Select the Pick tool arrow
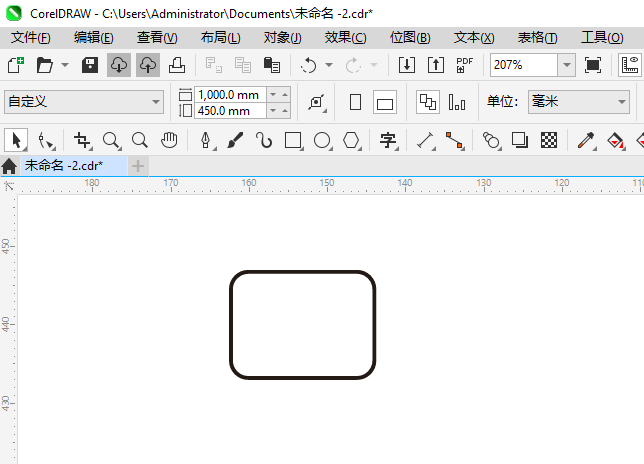This screenshot has width=644, height=464. [x=15, y=140]
